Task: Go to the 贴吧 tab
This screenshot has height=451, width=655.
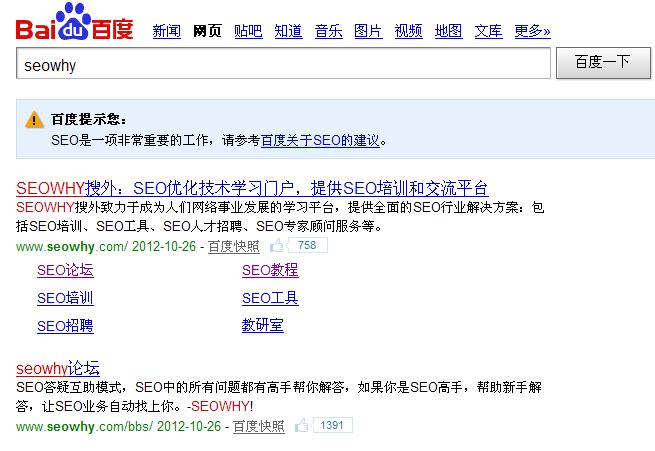Action: point(248,31)
